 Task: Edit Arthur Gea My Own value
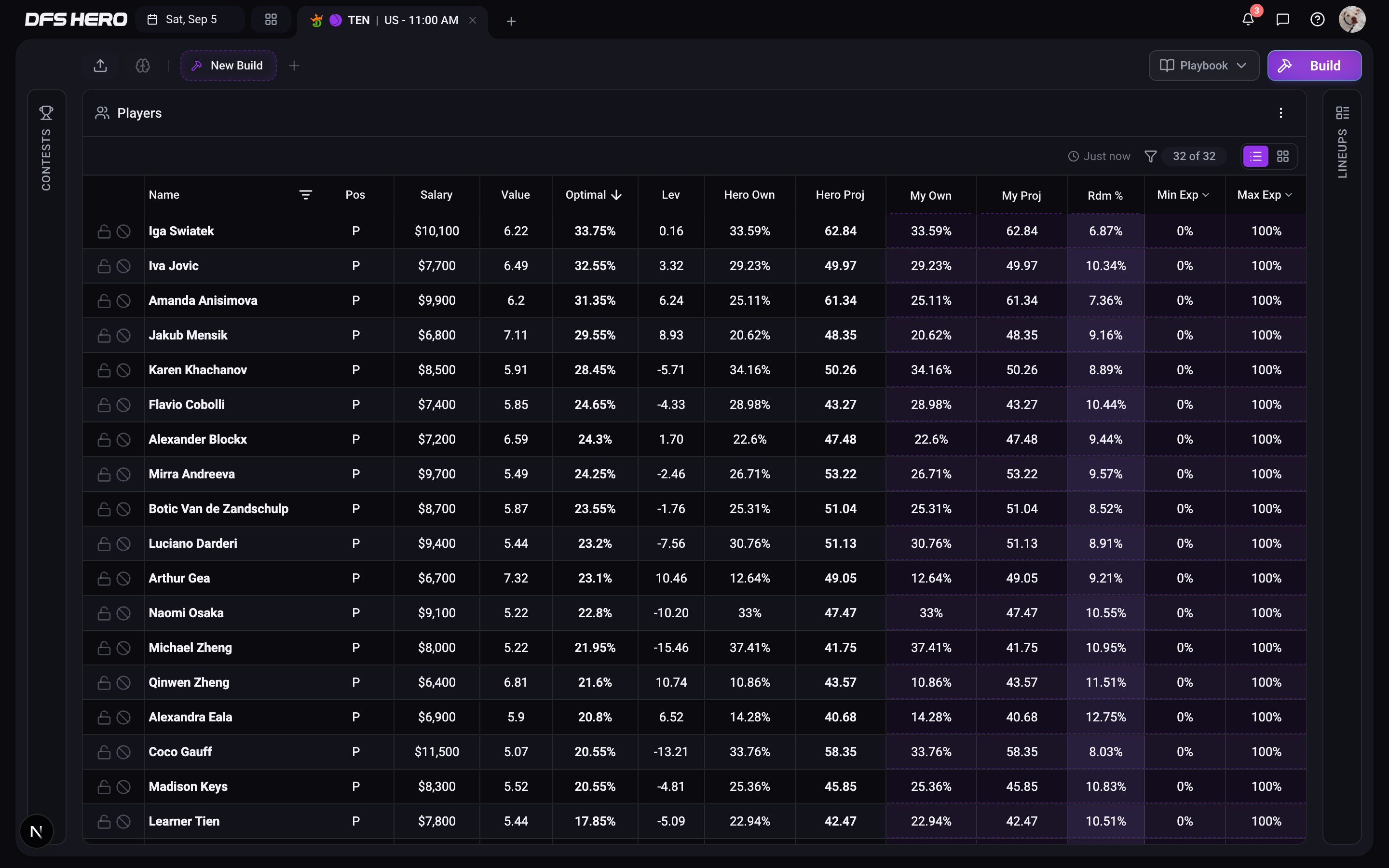click(930, 578)
